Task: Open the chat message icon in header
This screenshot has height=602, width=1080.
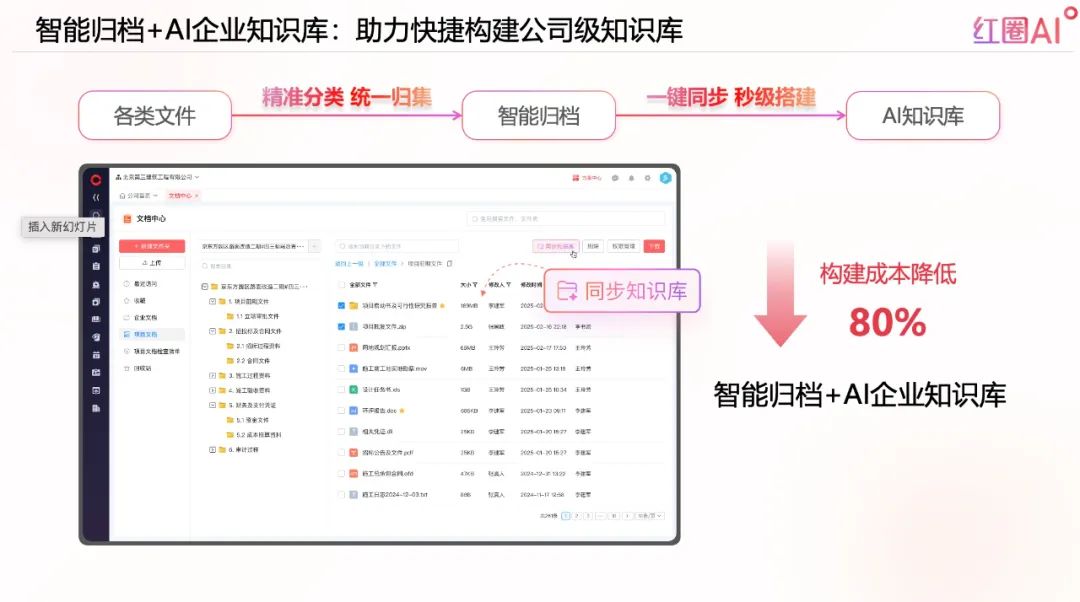Action: [615, 178]
